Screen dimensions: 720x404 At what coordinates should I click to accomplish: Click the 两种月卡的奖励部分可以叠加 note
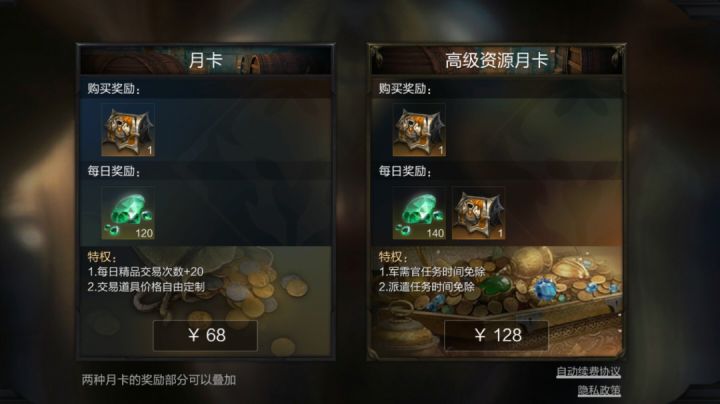(159, 380)
